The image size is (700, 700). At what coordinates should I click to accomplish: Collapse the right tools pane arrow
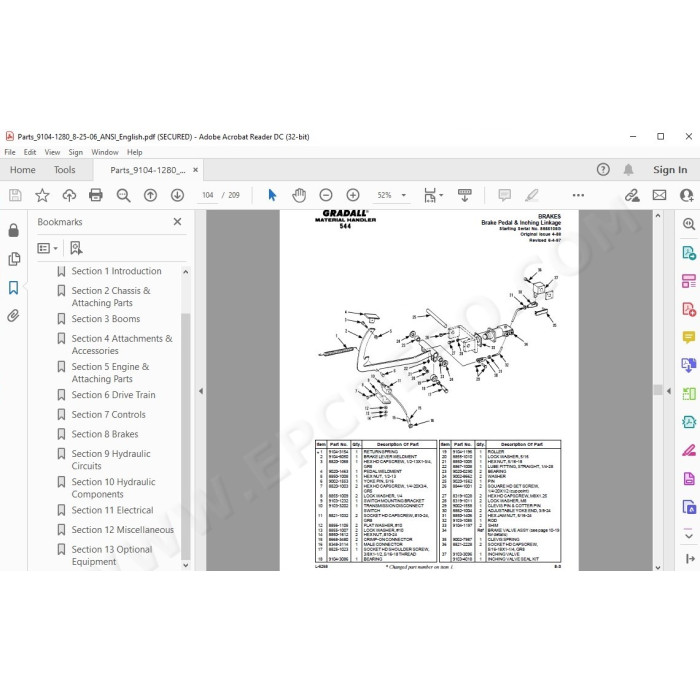[668, 391]
